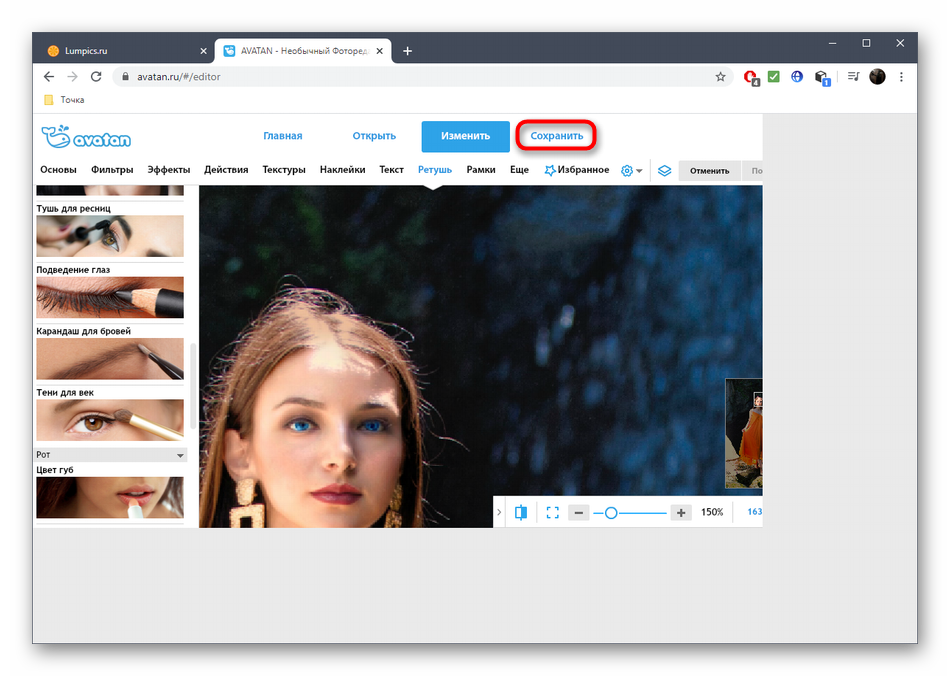
Task: Switch to the Наклейки tab
Action: point(342,170)
